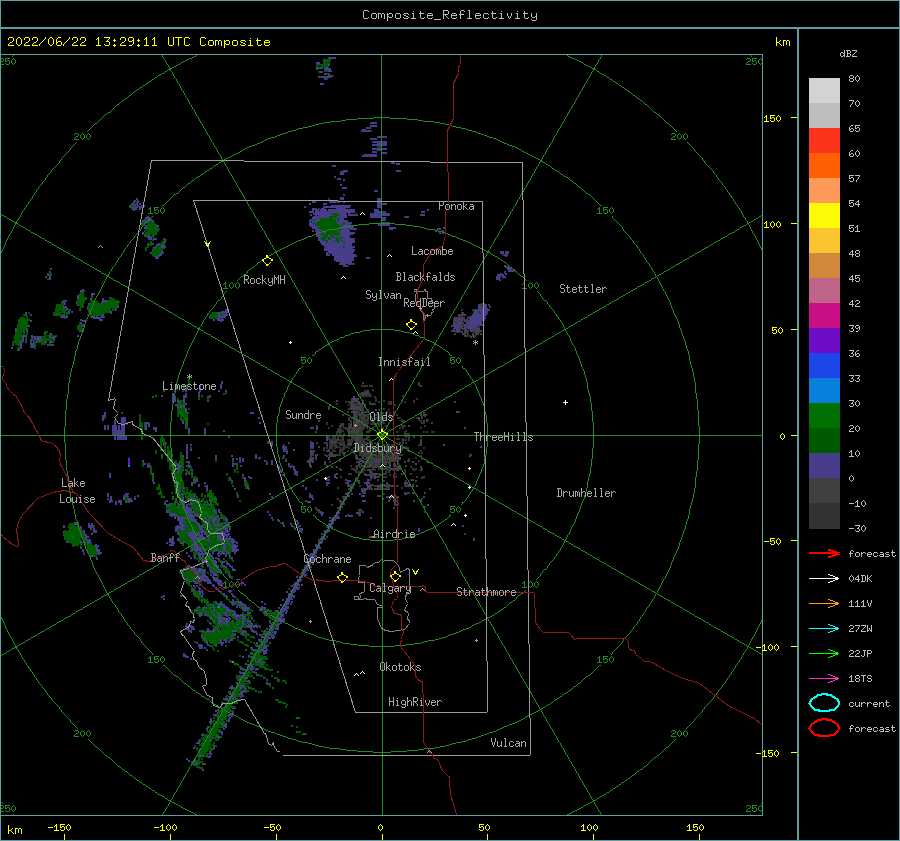This screenshot has width=900, height=841.
Task: Click the magenta 18TS arrow in legend
Action: coord(824,679)
